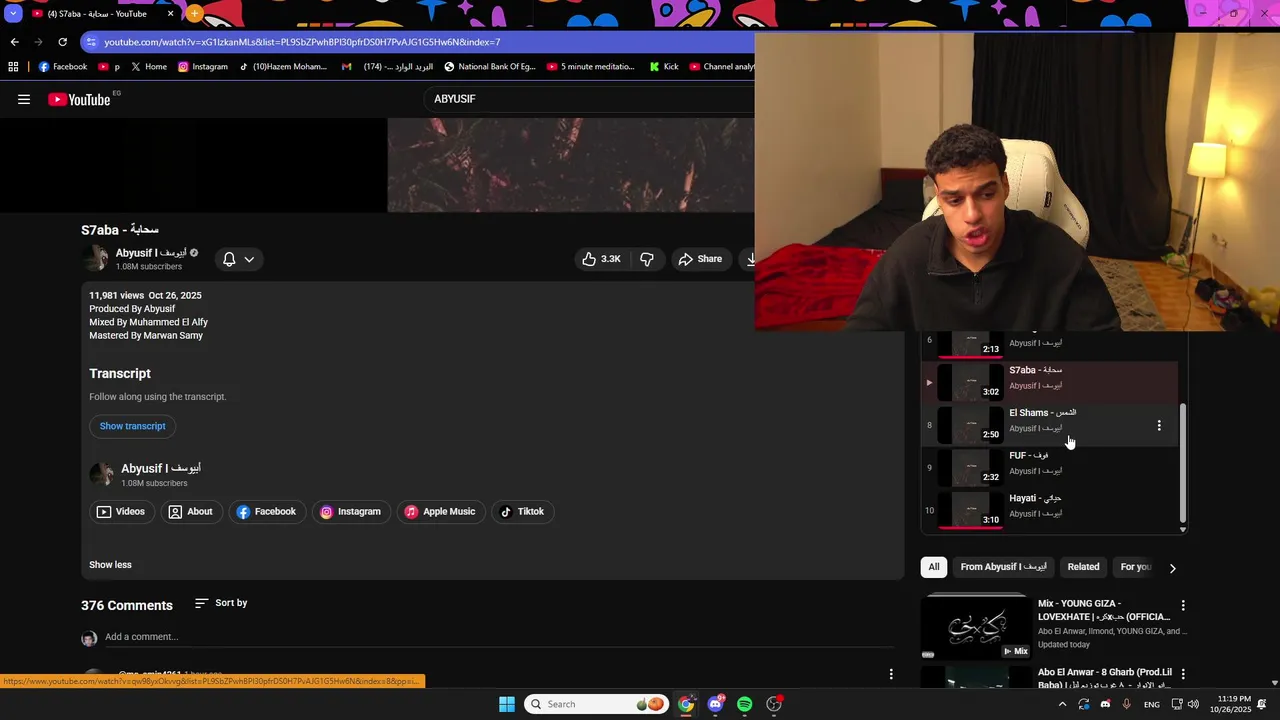The width and height of the screenshot is (1280, 720).
Task: Open Abyusif channel avatar beside video title
Action: pos(95,258)
